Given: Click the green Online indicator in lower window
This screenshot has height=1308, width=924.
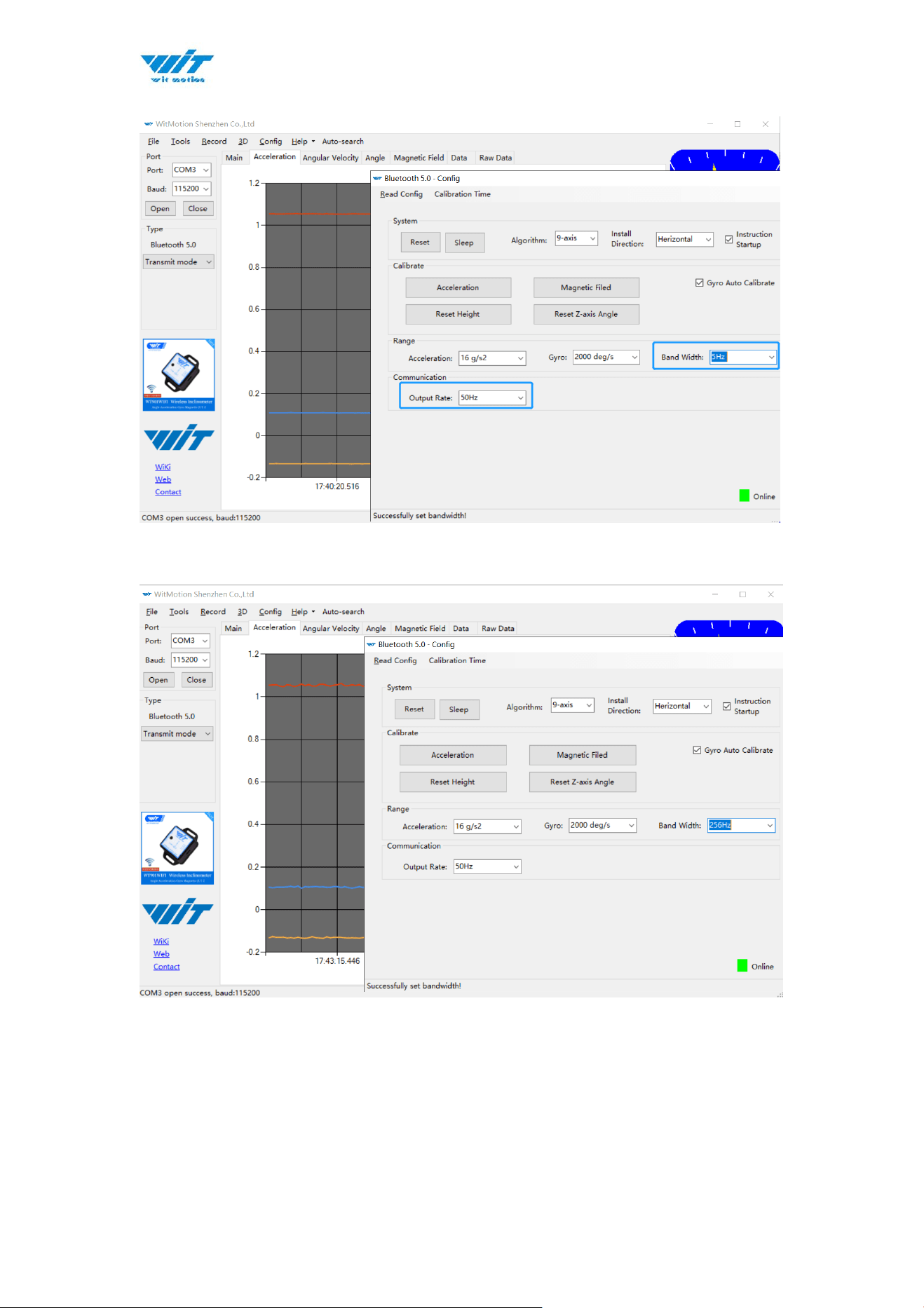Looking at the screenshot, I should tap(742, 965).
